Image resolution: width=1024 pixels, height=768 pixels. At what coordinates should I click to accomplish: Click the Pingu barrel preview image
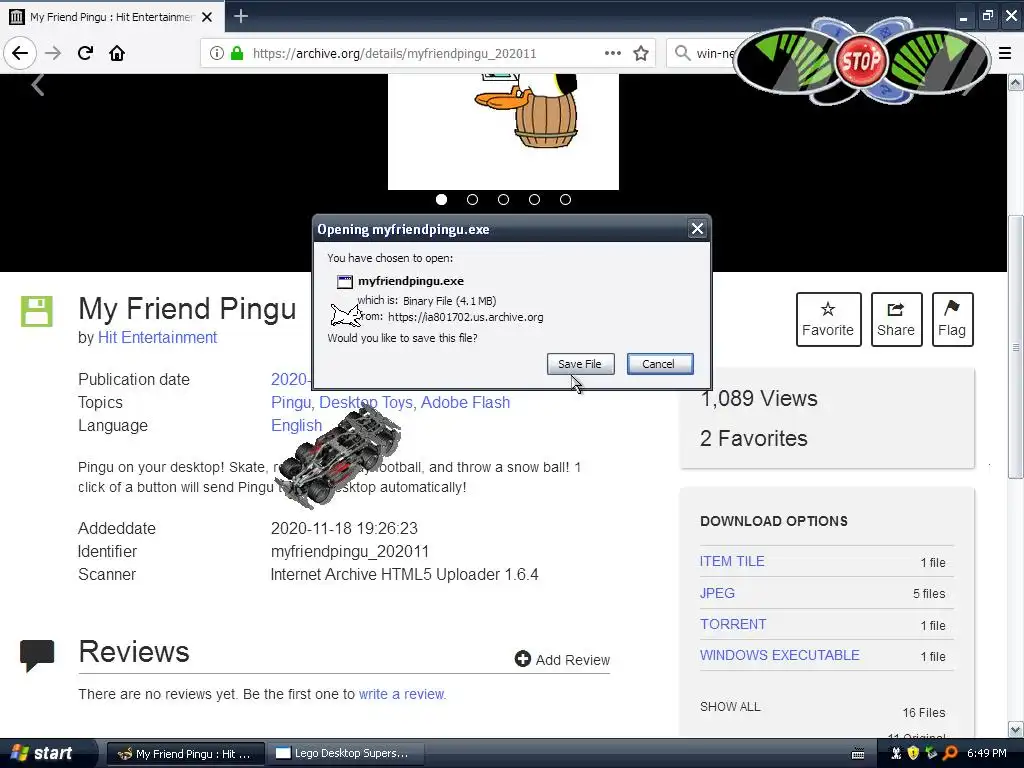(x=503, y=131)
